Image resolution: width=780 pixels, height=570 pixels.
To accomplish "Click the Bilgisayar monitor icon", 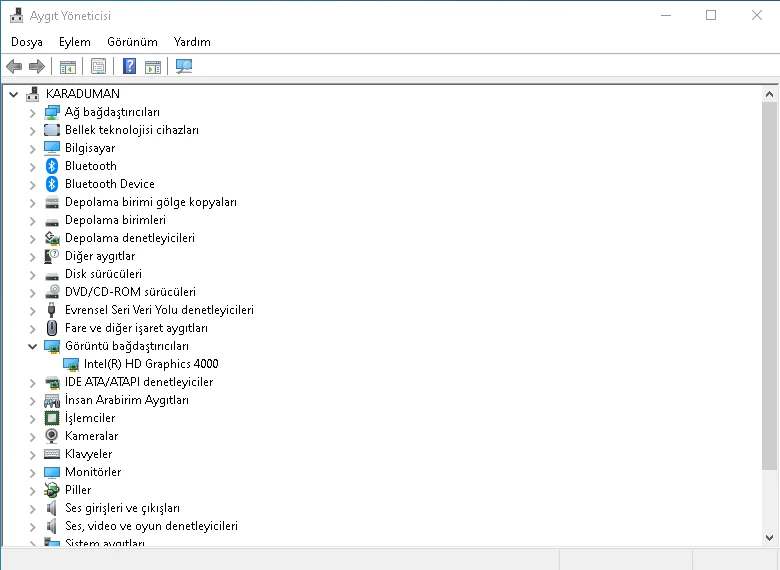I will tap(52, 148).
